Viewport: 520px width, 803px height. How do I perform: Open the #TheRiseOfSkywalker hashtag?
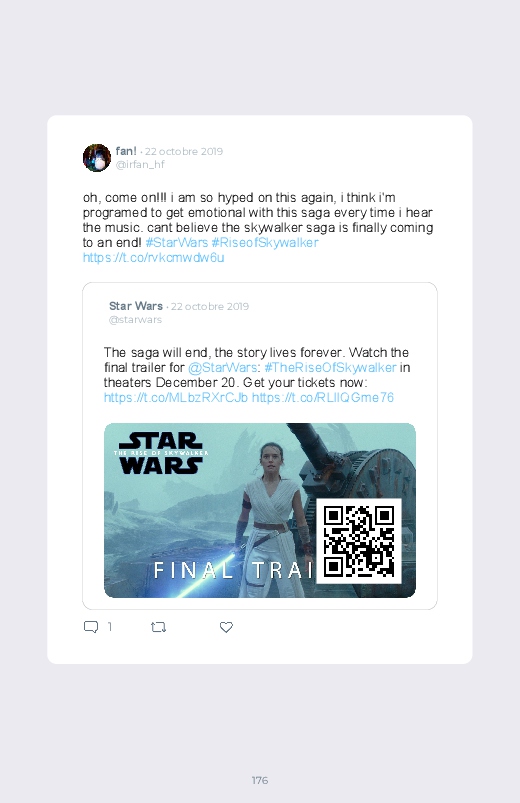click(x=330, y=367)
